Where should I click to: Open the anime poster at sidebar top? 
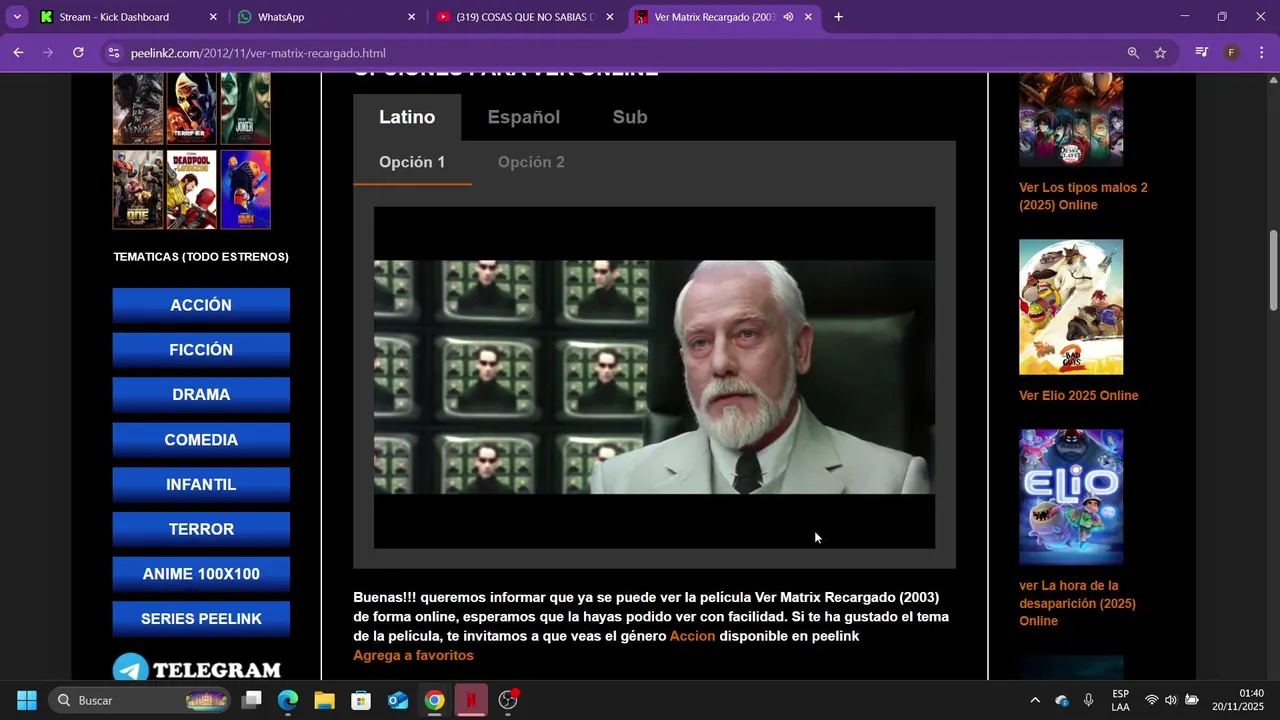[x=1071, y=119]
